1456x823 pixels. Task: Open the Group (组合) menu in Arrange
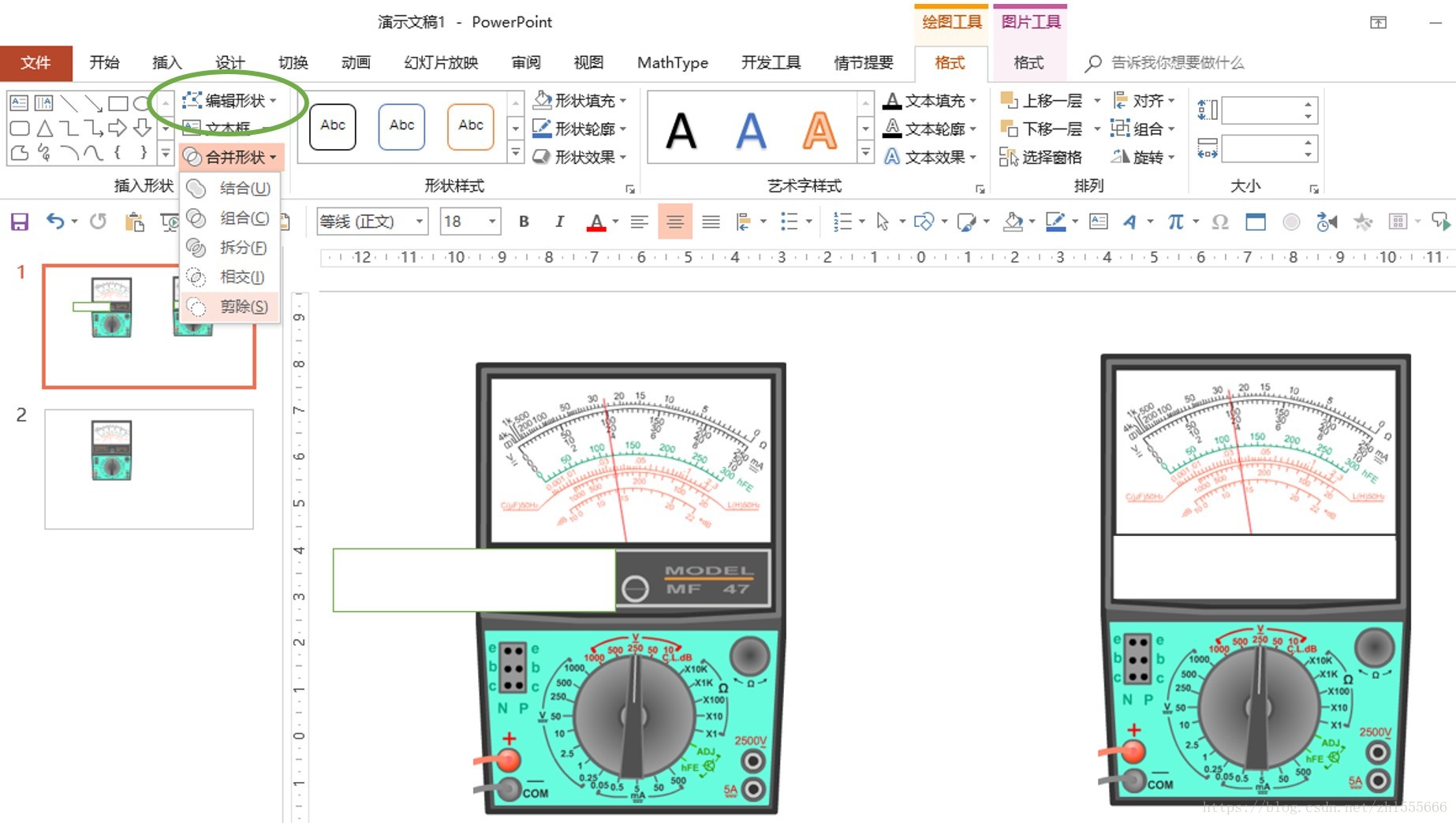click(x=1144, y=128)
